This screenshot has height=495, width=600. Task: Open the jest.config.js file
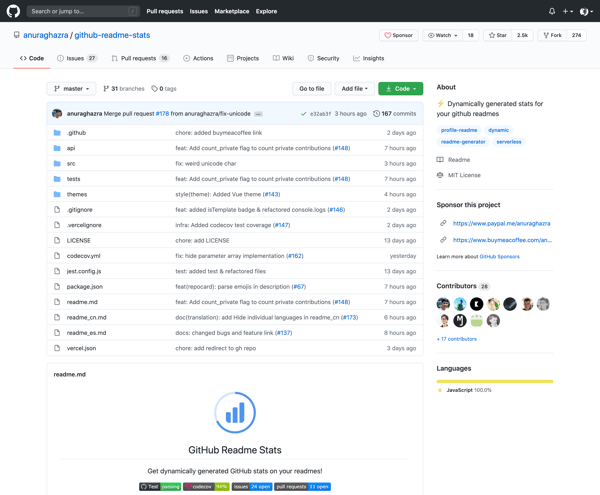click(x=84, y=271)
